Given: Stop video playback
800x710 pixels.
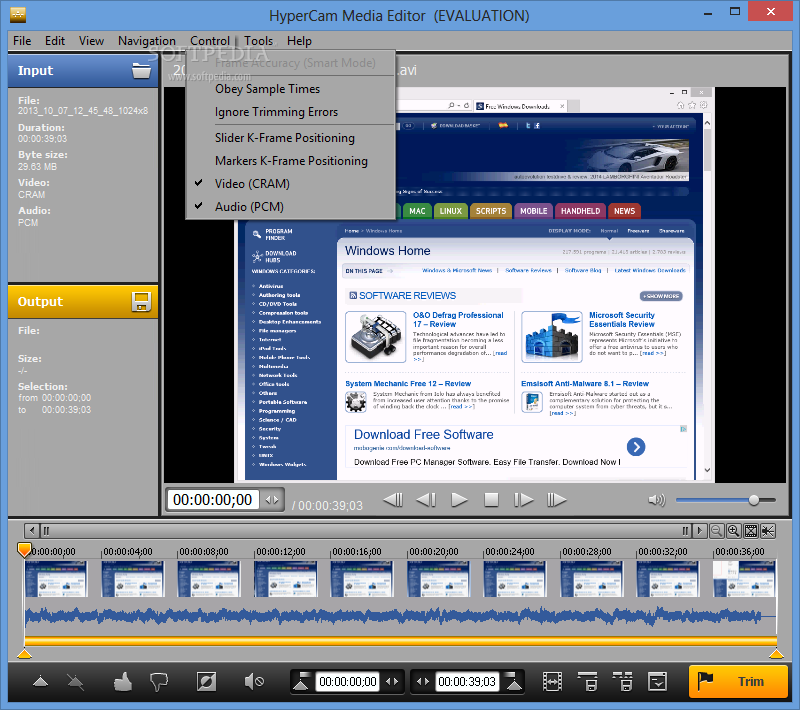Looking at the screenshot, I should 491,500.
